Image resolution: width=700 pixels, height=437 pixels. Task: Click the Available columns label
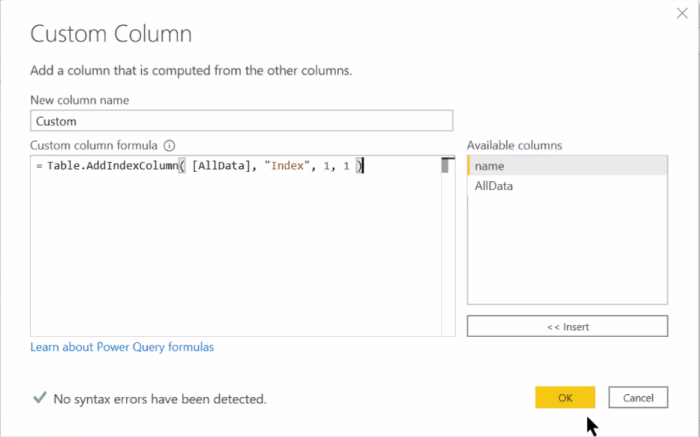pyautogui.click(x=514, y=146)
